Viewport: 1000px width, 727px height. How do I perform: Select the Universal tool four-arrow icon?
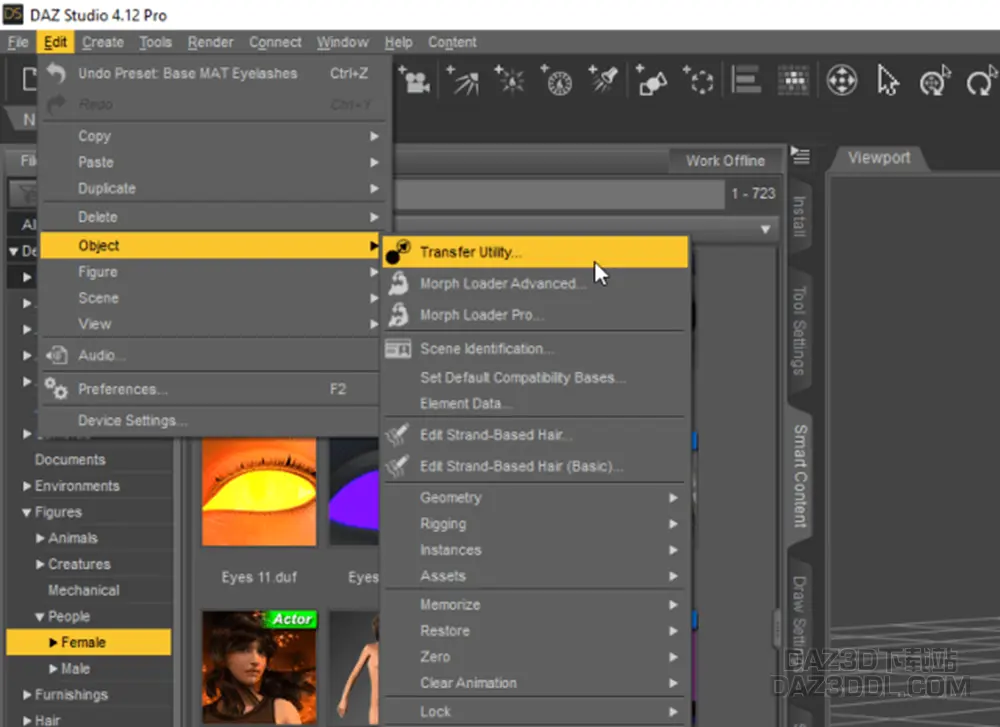tap(841, 81)
